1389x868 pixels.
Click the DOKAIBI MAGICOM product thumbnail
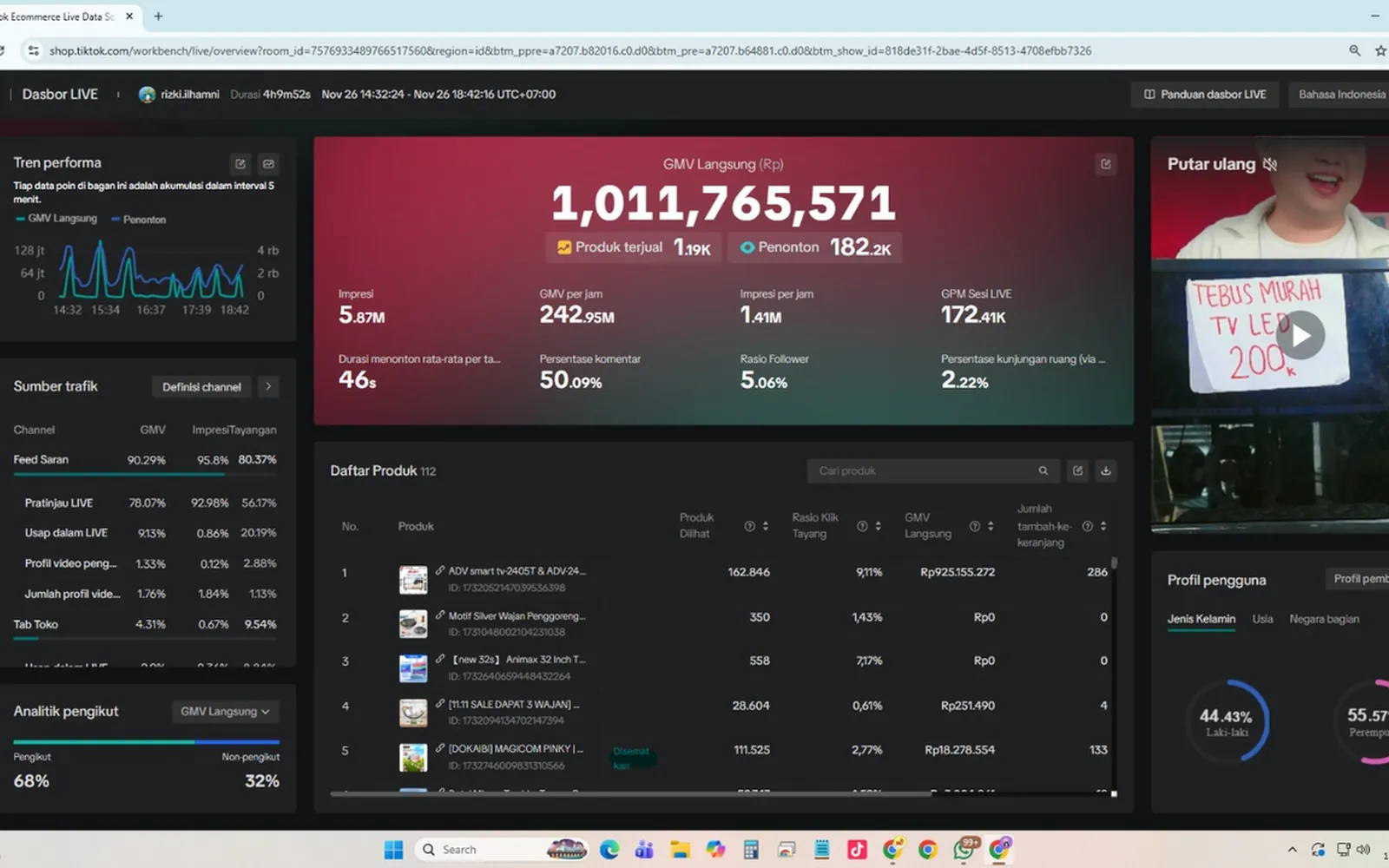pyautogui.click(x=413, y=757)
